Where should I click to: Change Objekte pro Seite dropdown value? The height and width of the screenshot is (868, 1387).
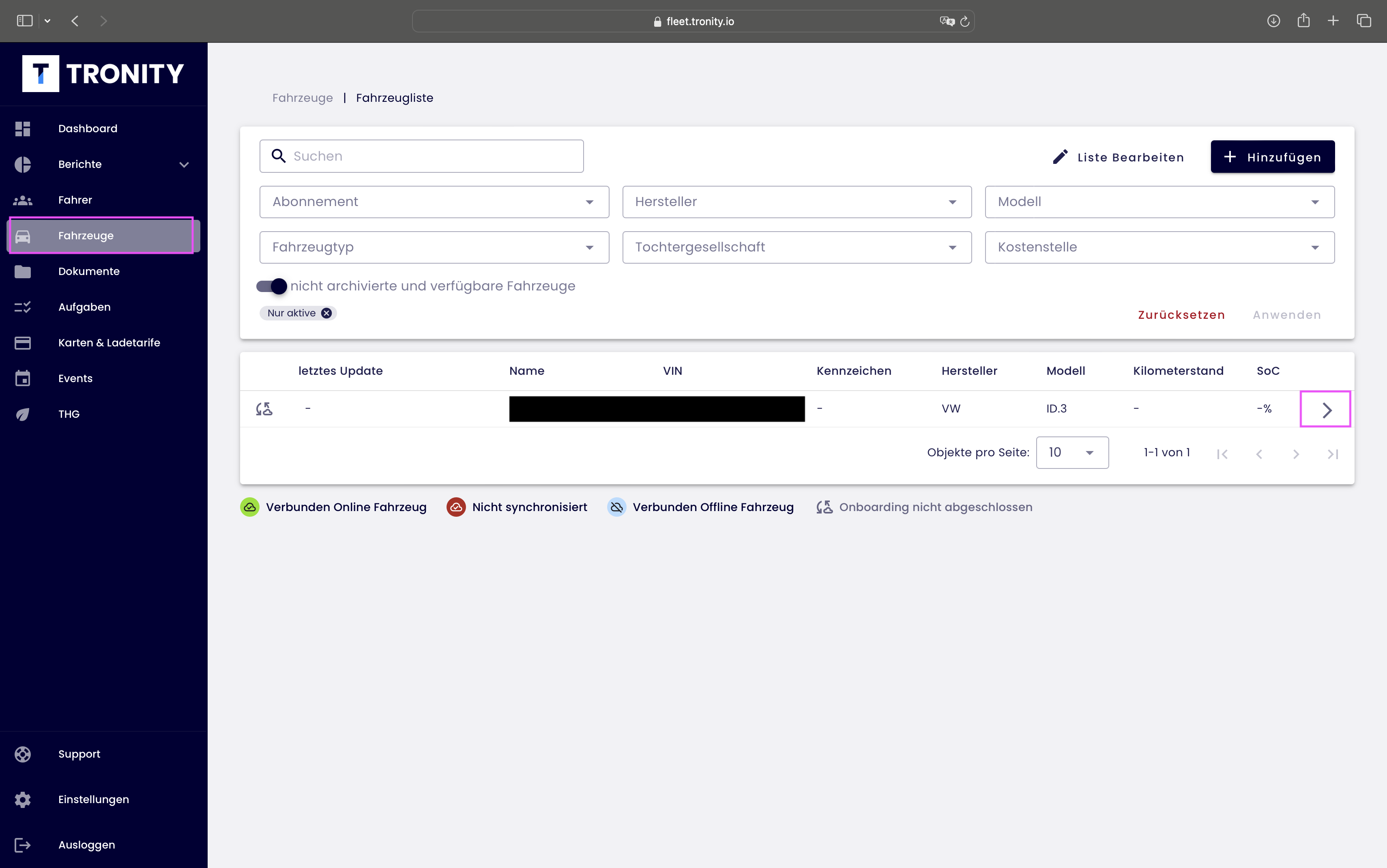click(x=1071, y=452)
